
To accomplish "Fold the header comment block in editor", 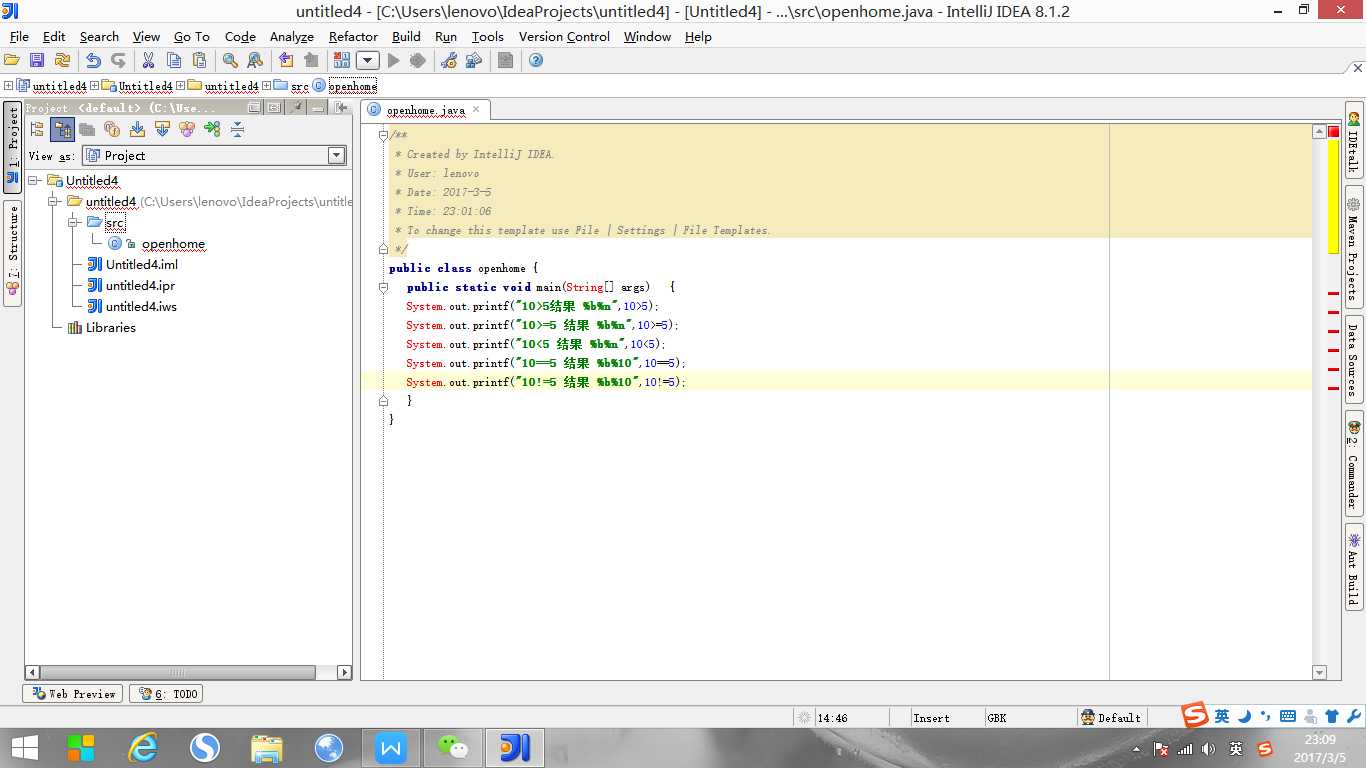I will 383,135.
